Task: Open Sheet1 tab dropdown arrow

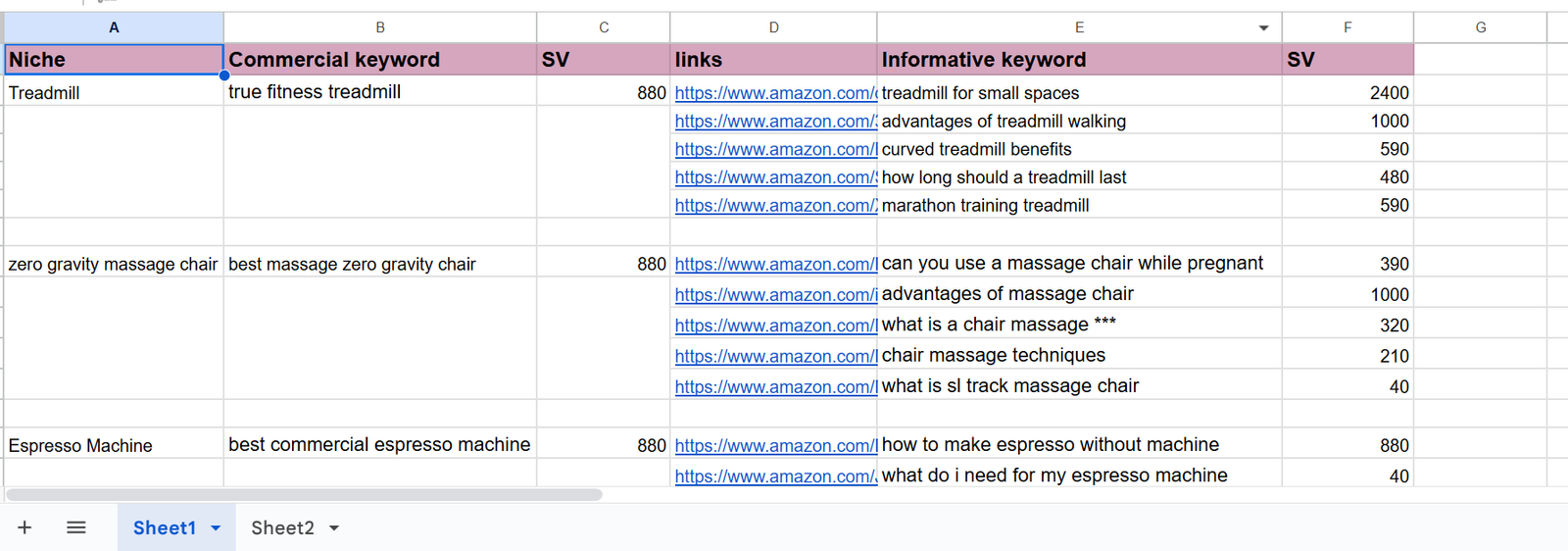Action: coord(216,528)
